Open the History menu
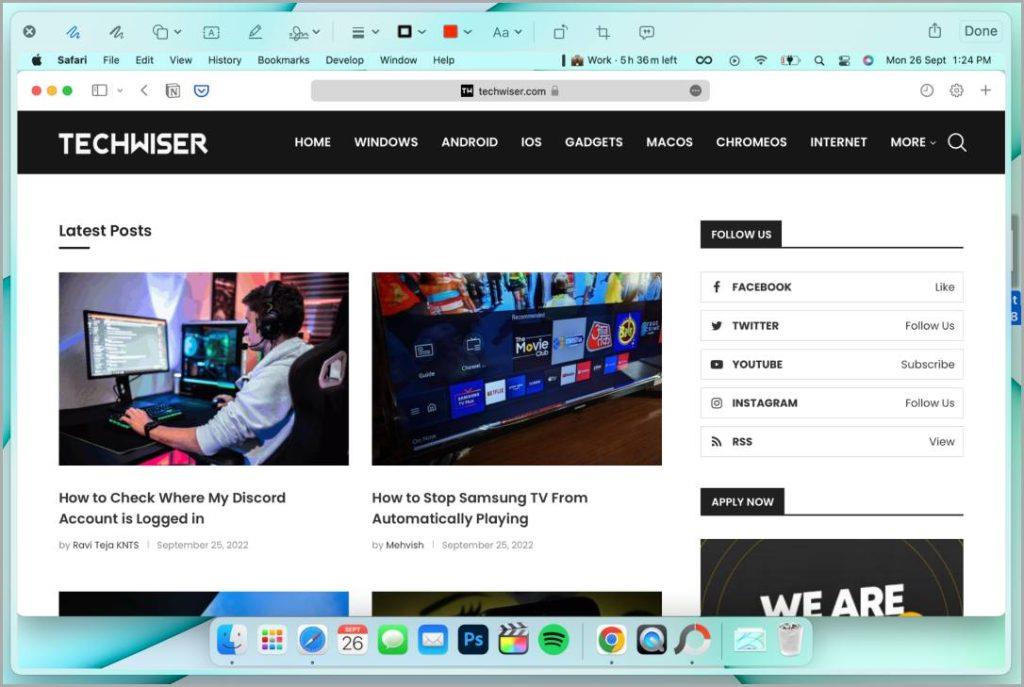This screenshot has height=687, width=1024. pyautogui.click(x=225, y=60)
